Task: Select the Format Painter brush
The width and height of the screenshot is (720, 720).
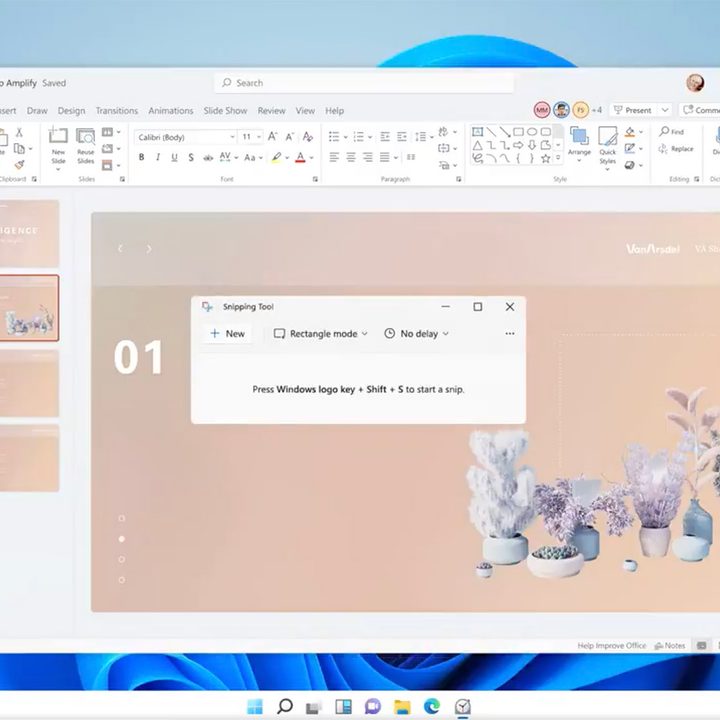Action: tap(19, 164)
